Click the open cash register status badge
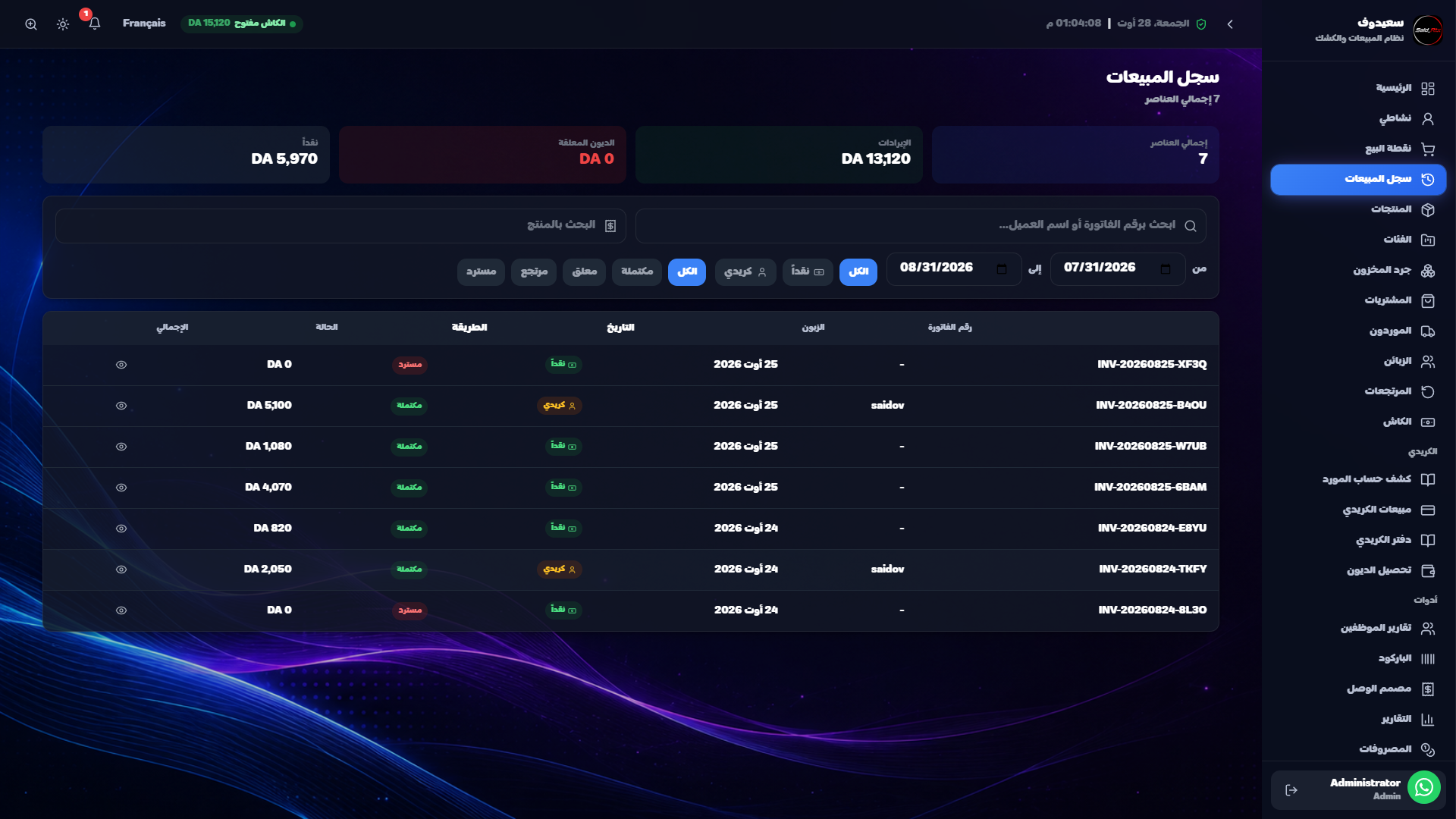The width and height of the screenshot is (1456, 819). tap(241, 24)
